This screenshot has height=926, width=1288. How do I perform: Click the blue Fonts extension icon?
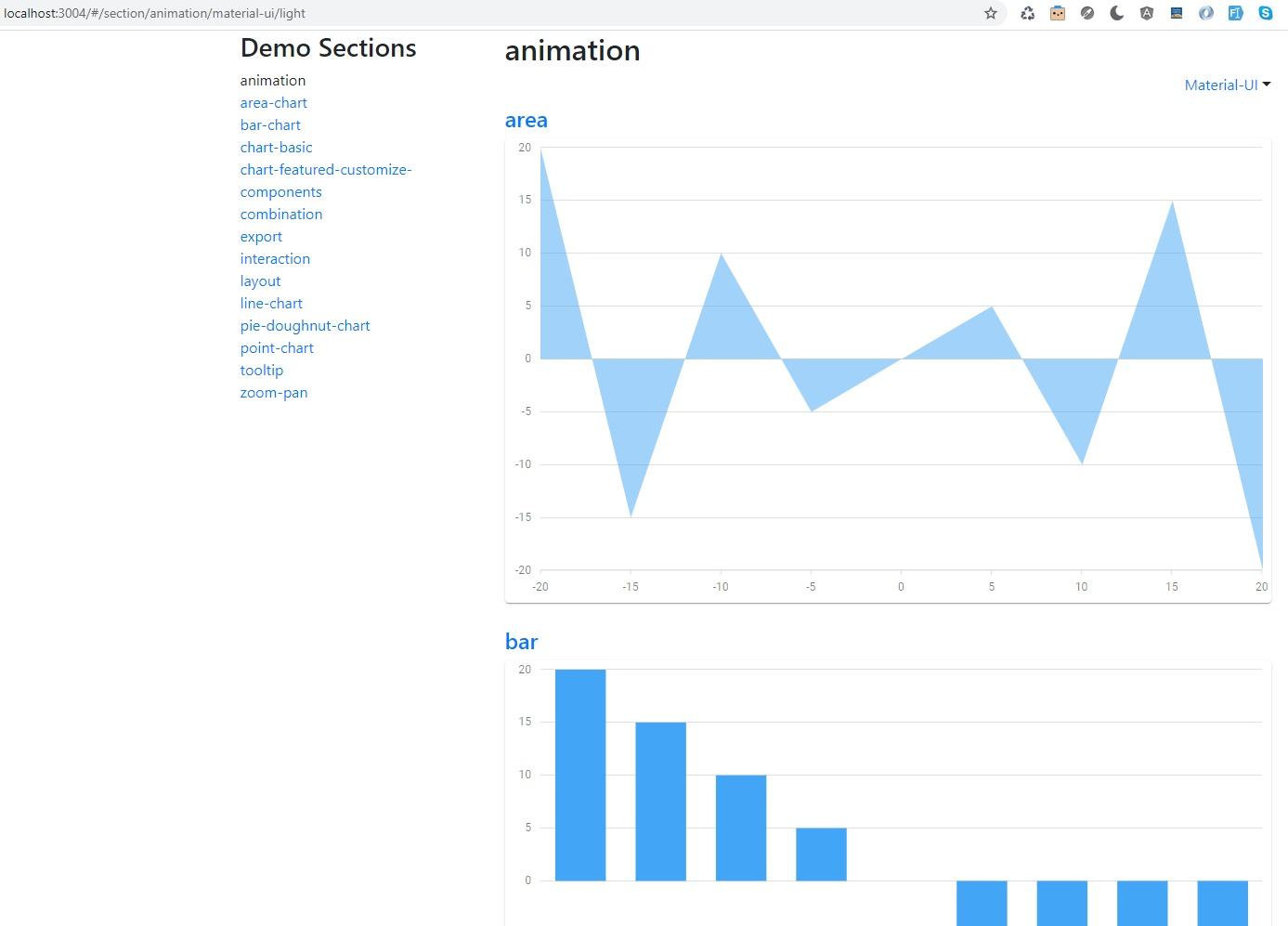click(x=1235, y=13)
